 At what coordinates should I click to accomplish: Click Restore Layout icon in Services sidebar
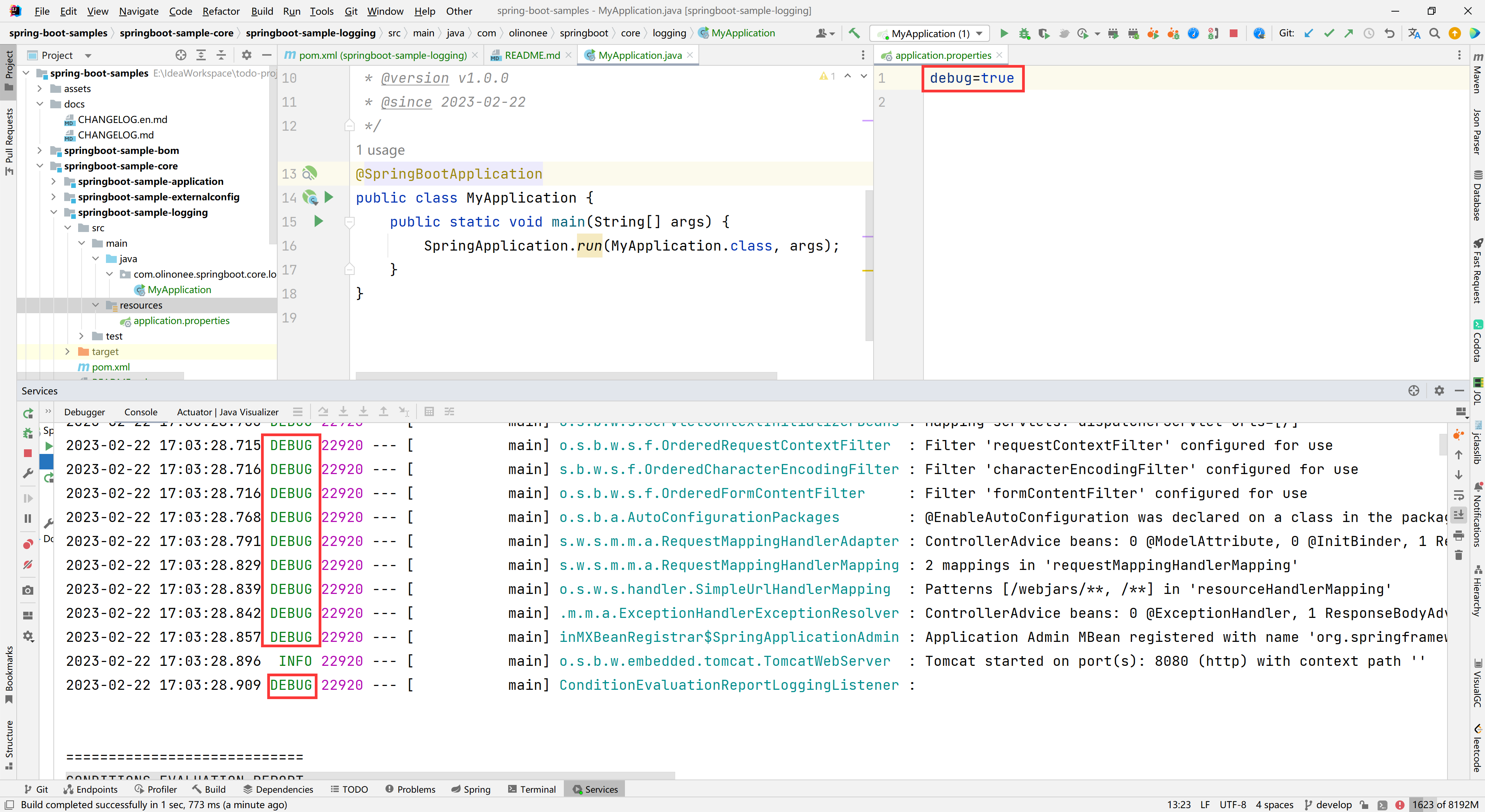pos(28,616)
